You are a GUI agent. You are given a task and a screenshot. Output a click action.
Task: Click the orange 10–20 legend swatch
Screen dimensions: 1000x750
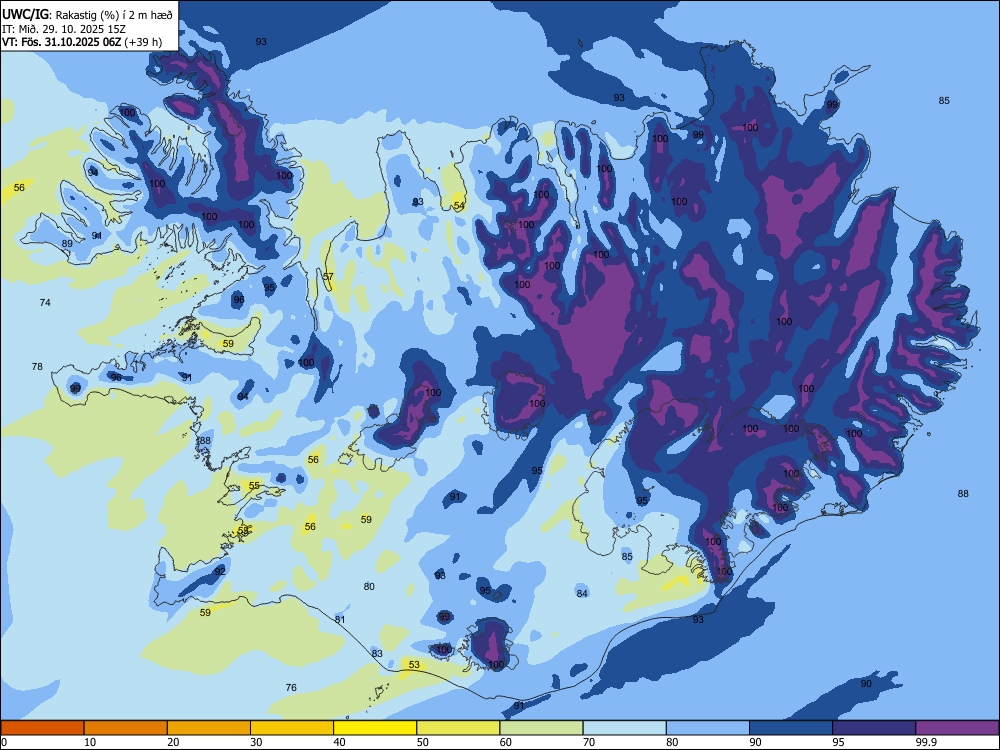click(x=126, y=728)
